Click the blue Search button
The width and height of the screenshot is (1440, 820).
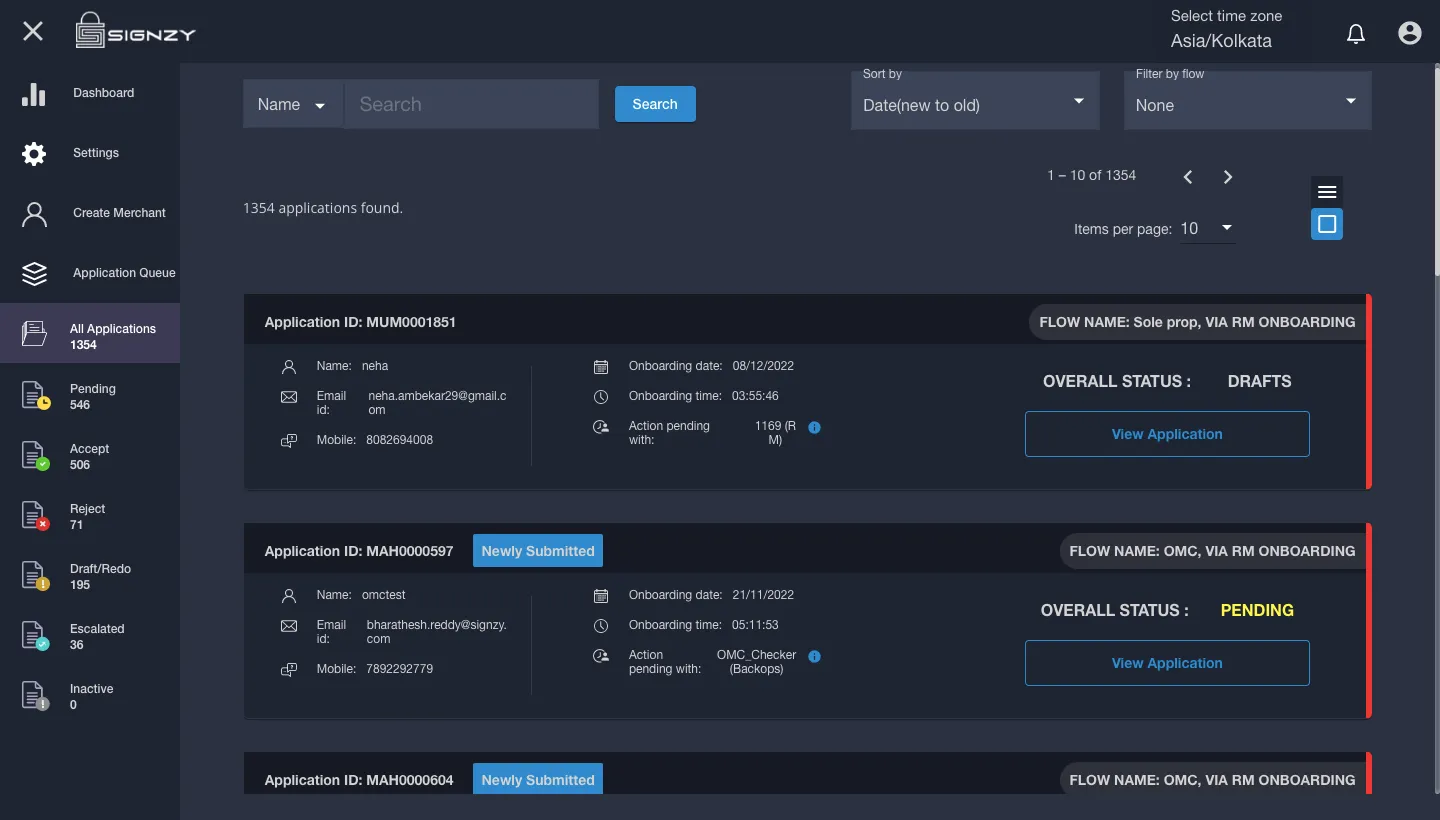coord(655,104)
